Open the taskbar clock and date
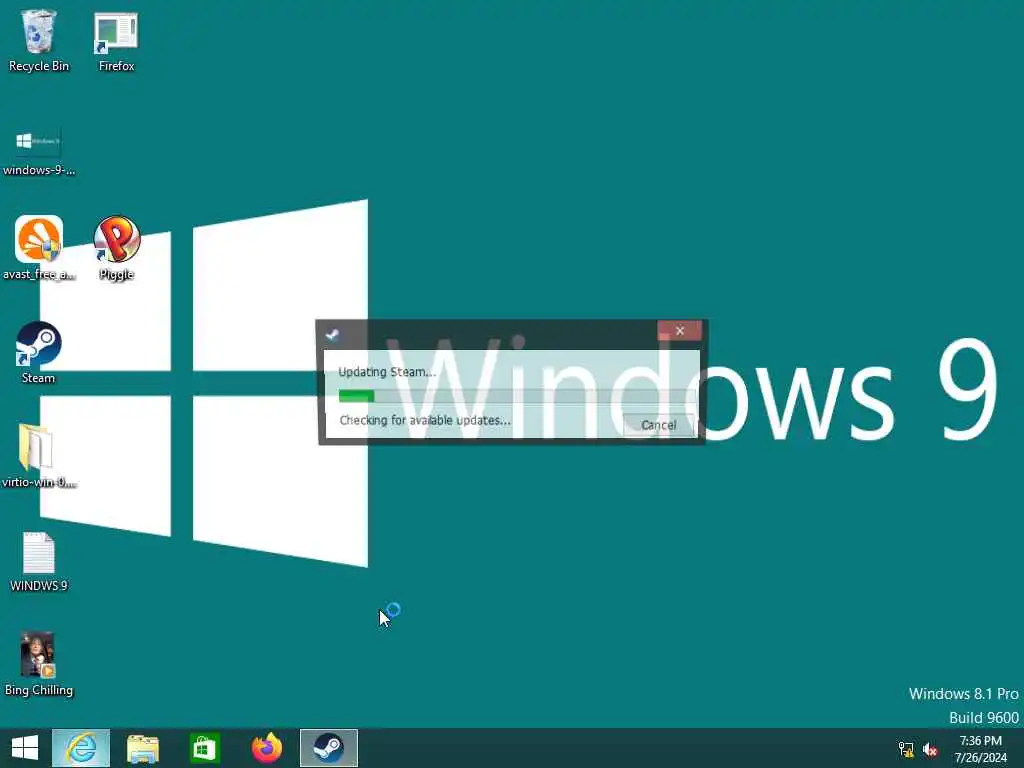The width and height of the screenshot is (1024, 768). tap(980, 749)
